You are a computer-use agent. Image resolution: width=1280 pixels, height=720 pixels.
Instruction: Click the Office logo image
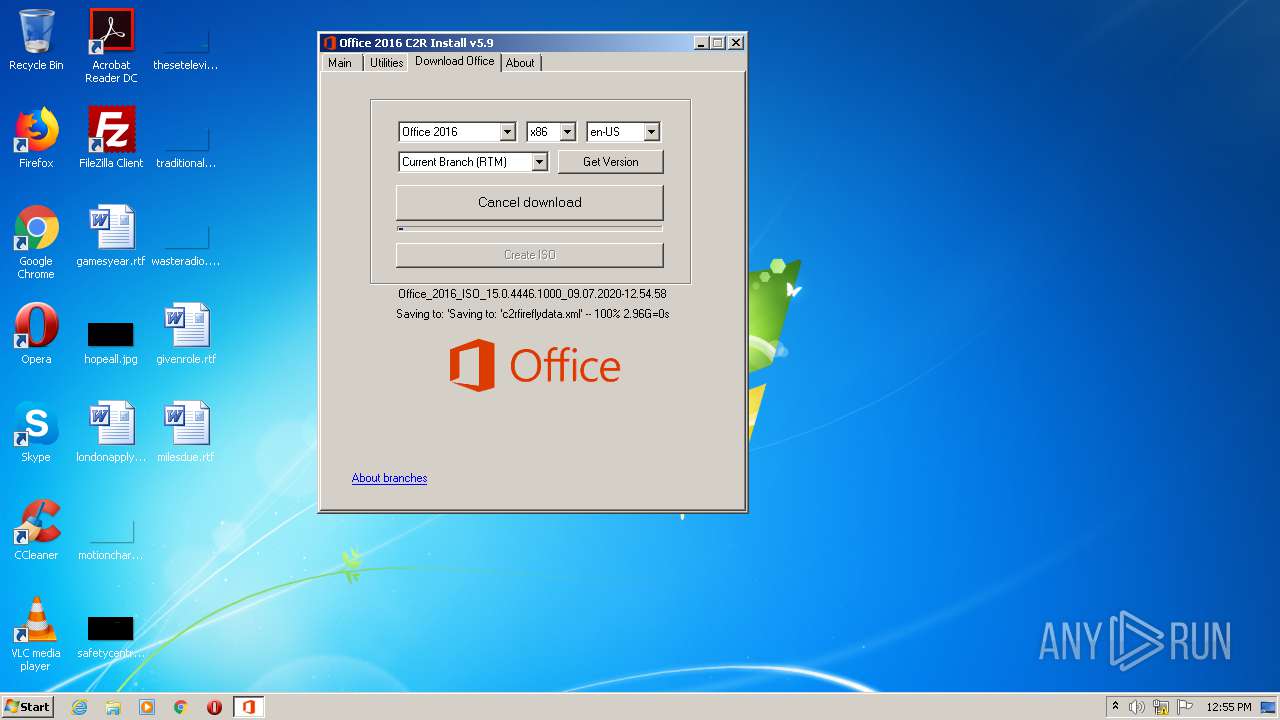coord(535,365)
